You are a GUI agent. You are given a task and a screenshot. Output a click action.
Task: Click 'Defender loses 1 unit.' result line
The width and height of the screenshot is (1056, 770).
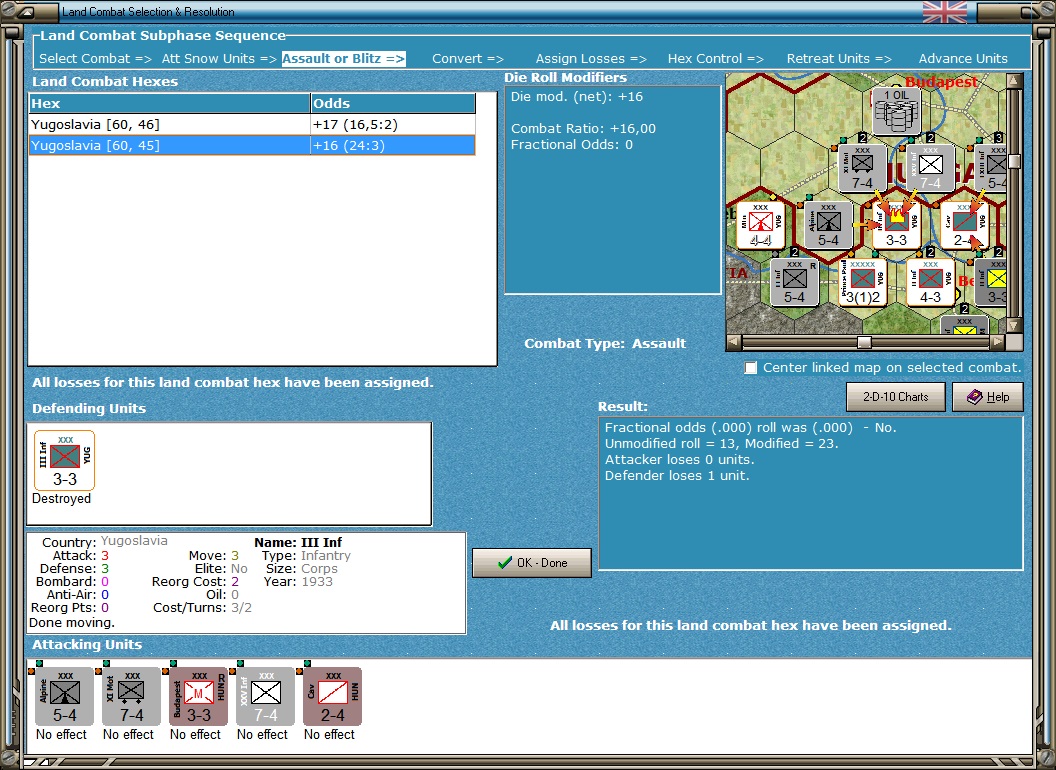pyautogui.click(x=677, y=476)
